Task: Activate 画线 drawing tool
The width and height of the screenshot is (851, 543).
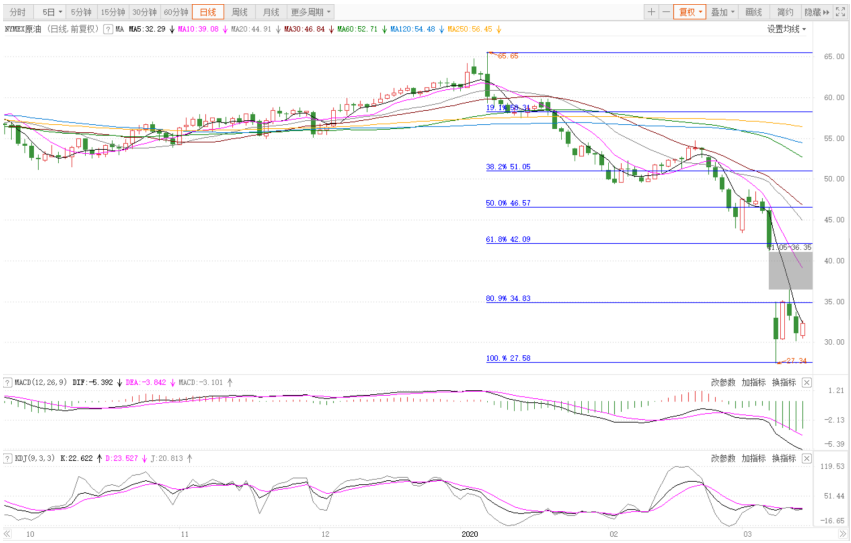Action: [753, 12]
